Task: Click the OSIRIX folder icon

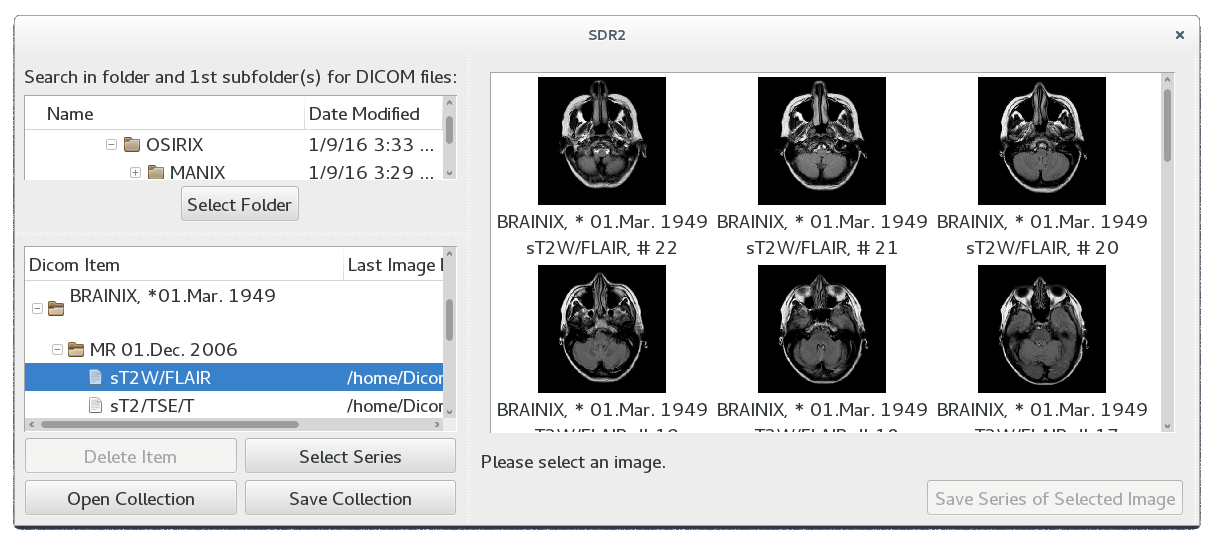Action: [132, 145]
